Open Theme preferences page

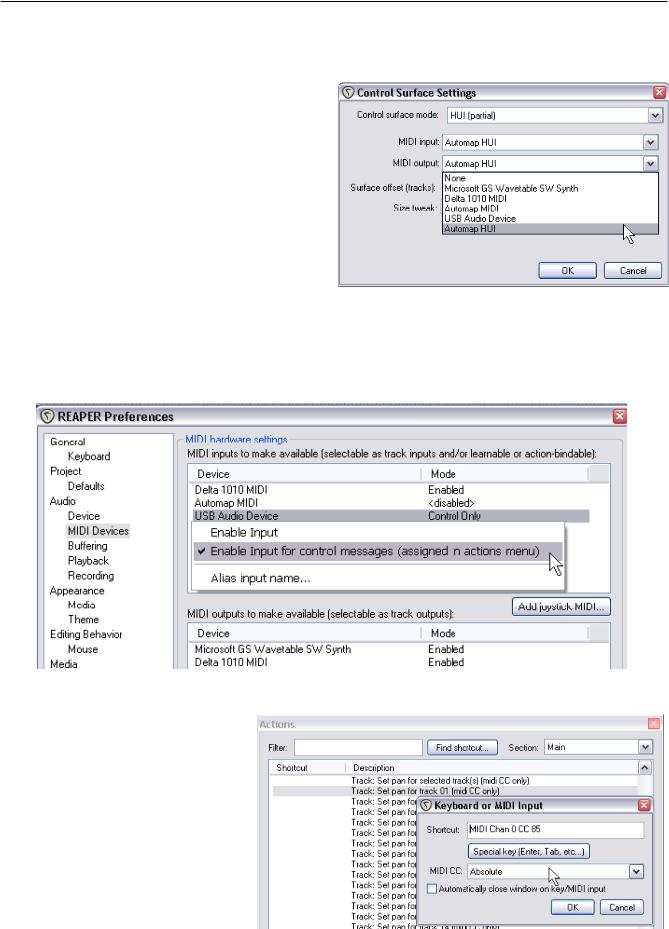83,619
